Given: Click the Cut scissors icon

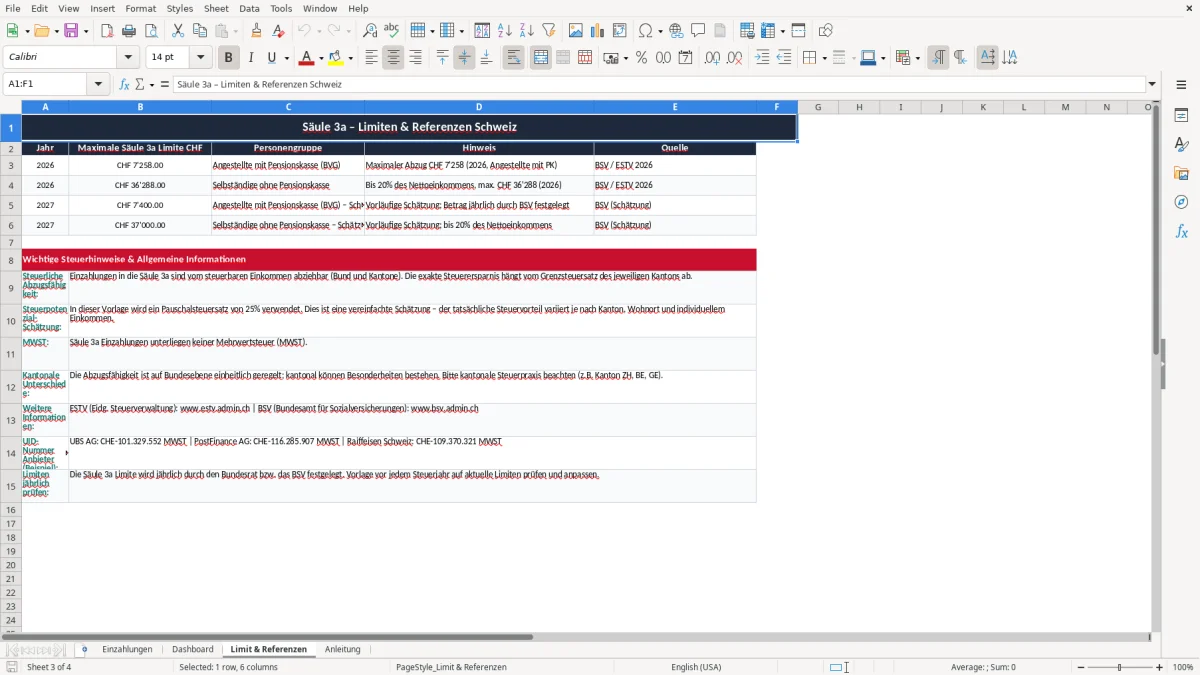Looking at the screenshot, I should pyautogui.click(x=177, y=31).
